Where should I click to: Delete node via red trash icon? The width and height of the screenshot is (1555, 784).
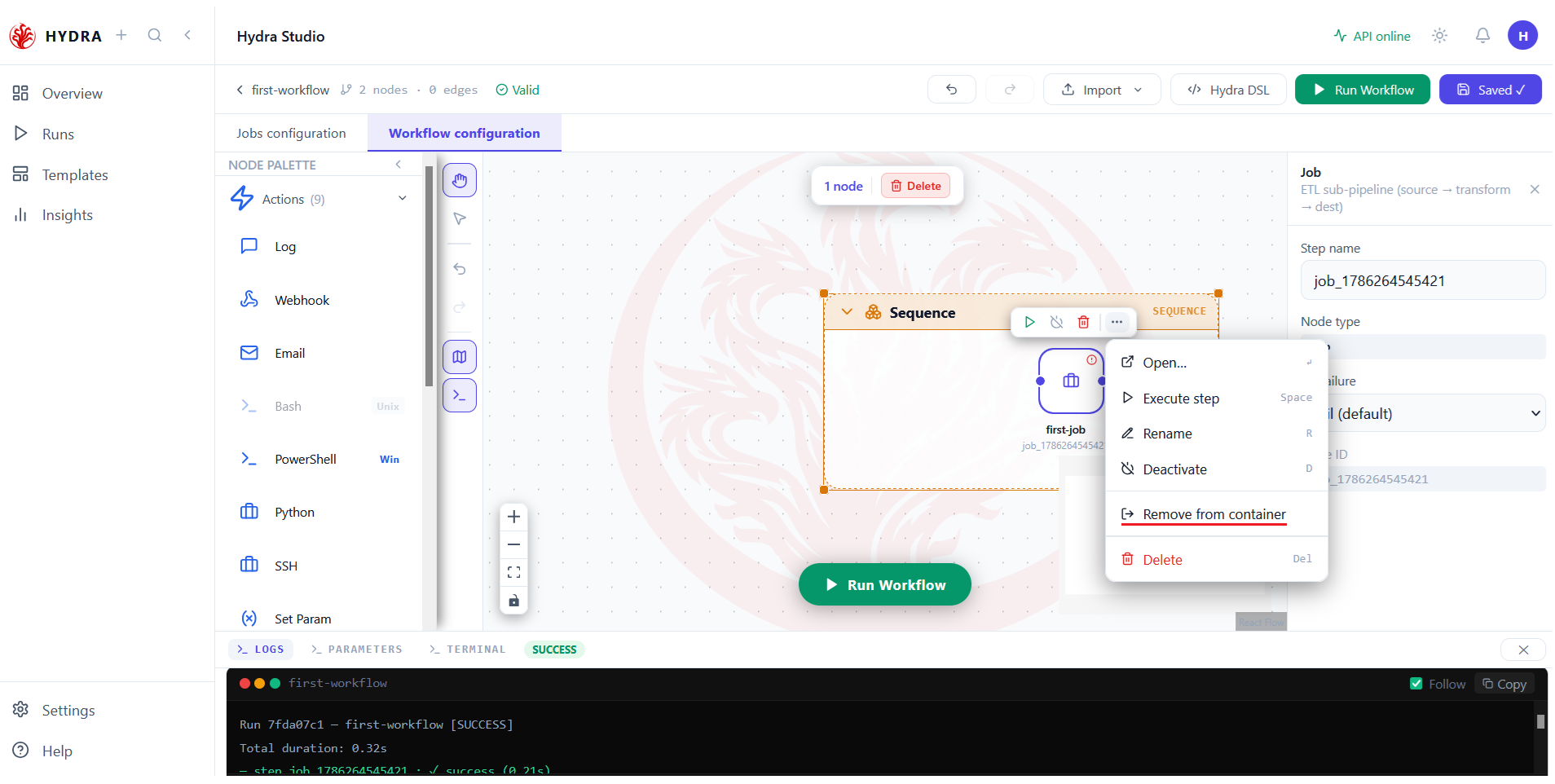(1083, 322)
